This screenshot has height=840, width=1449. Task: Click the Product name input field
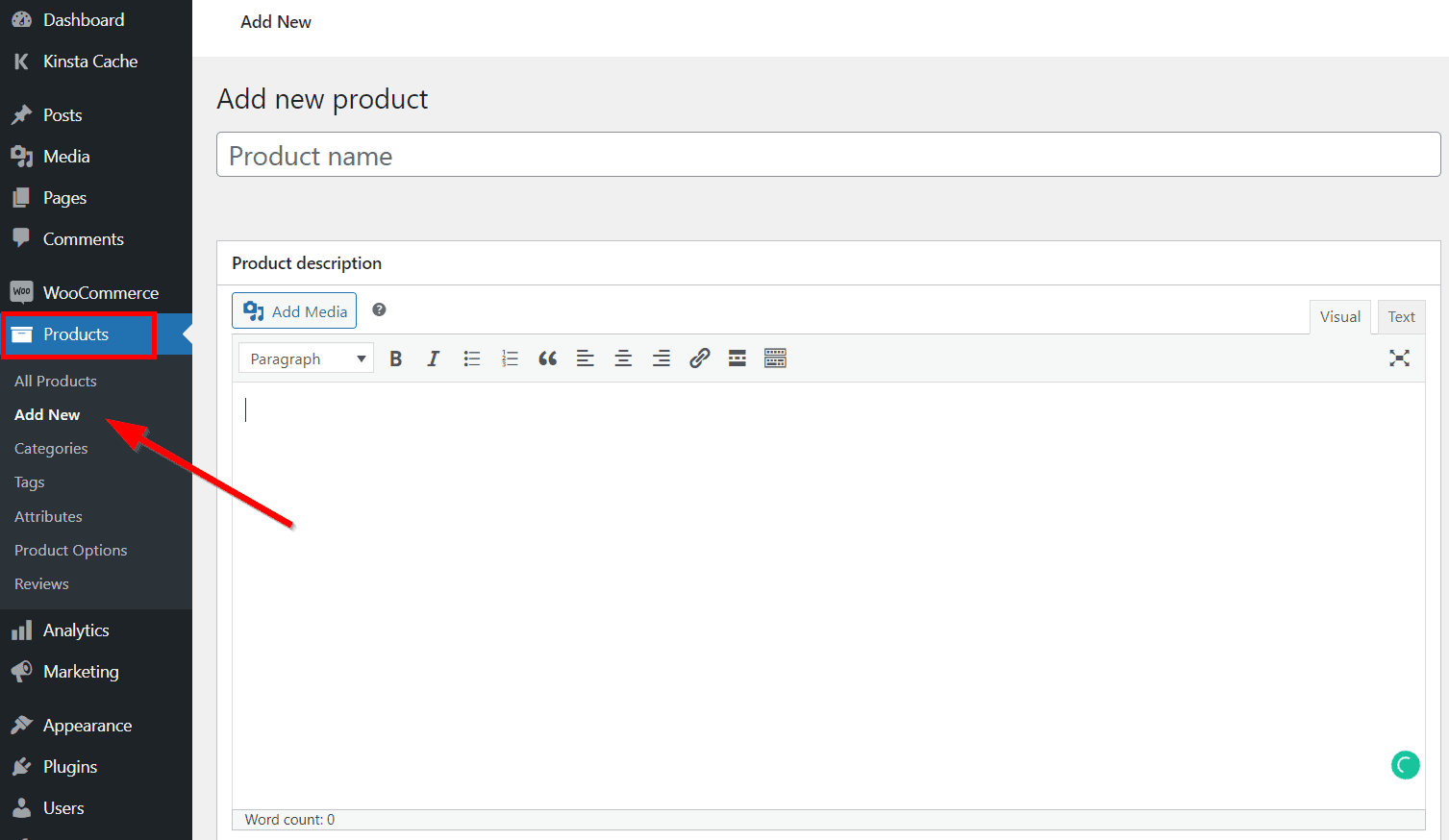tap(827, 154)
